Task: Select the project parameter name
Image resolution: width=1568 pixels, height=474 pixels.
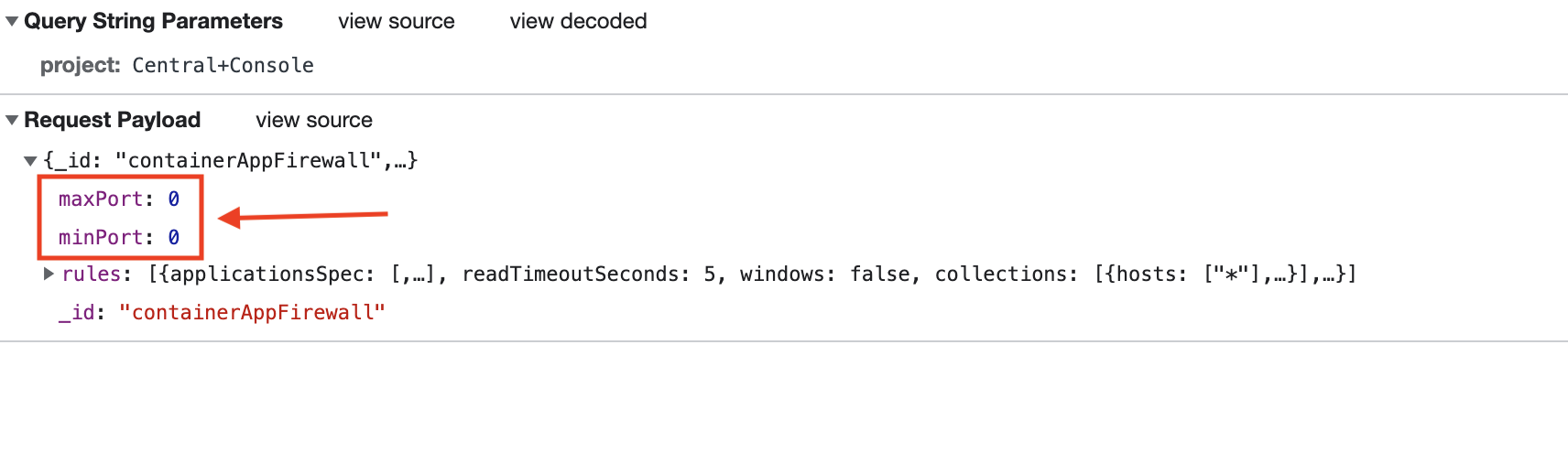Action: [x=80, y=65]
